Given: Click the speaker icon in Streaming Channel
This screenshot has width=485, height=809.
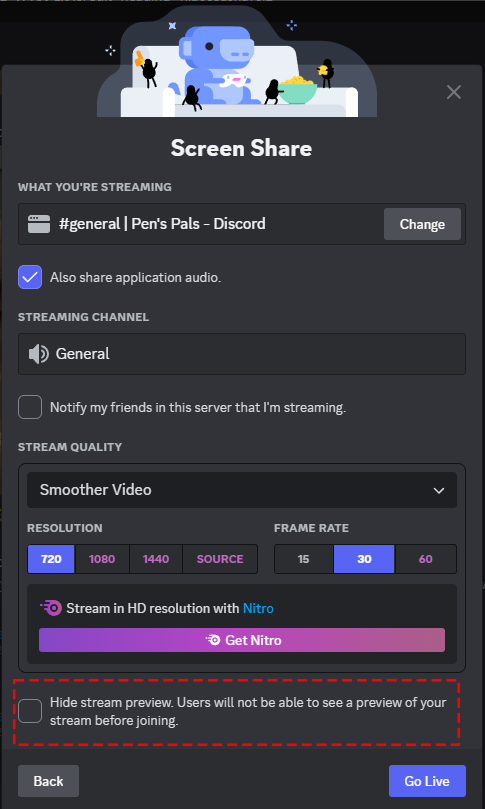Looking at the screenshot, I should [39, 354].
